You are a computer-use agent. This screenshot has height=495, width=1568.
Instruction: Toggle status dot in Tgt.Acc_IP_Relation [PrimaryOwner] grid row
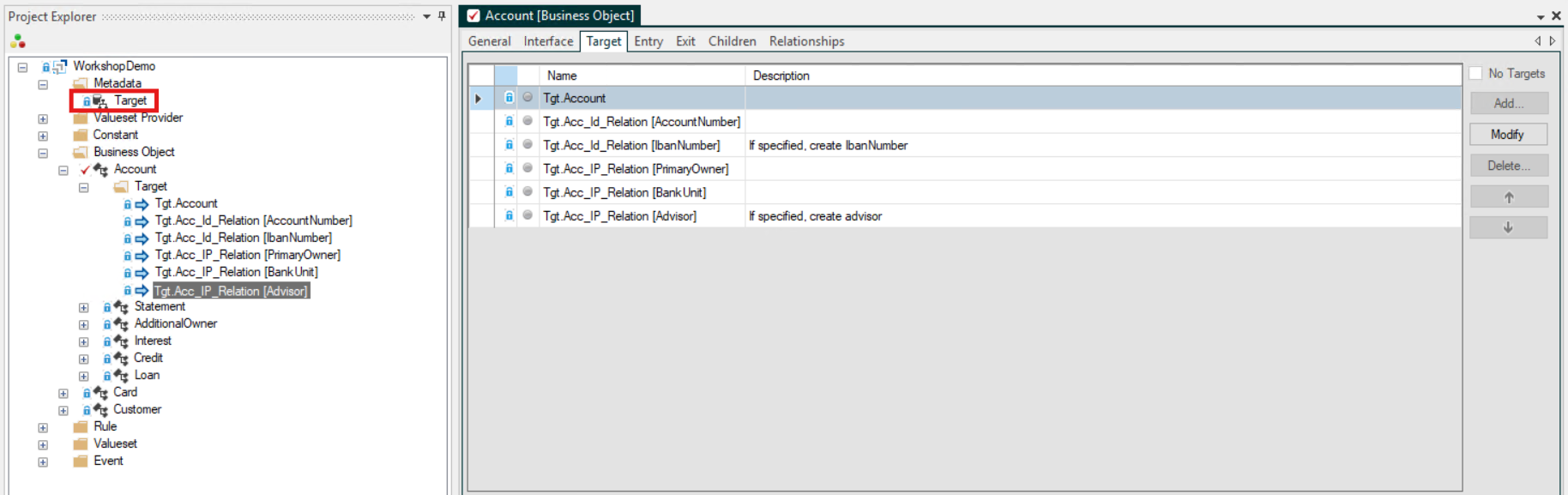[x=528, y=168]
